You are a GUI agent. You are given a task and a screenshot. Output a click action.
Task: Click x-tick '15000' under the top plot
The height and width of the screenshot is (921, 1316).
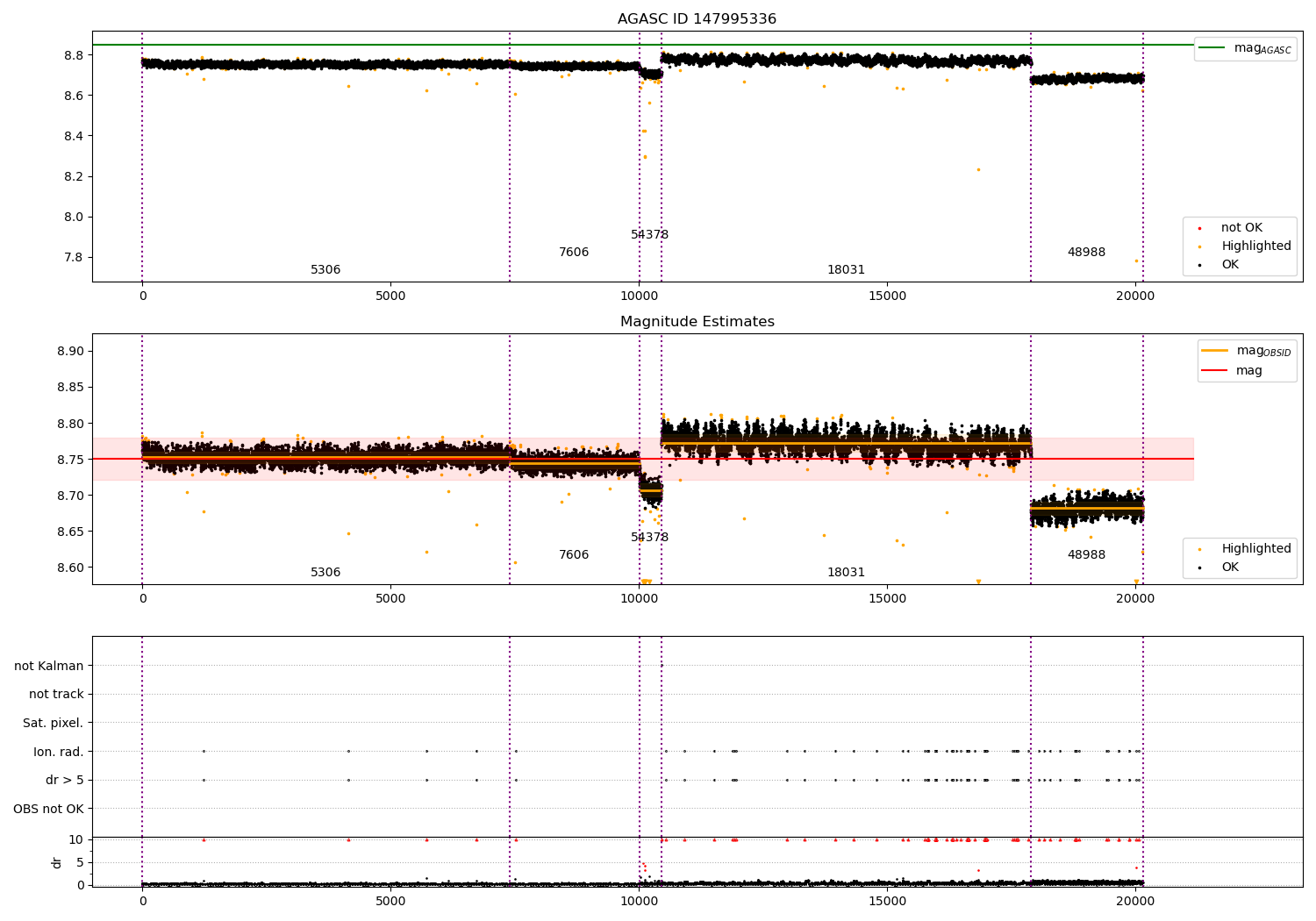pos(887,296)
